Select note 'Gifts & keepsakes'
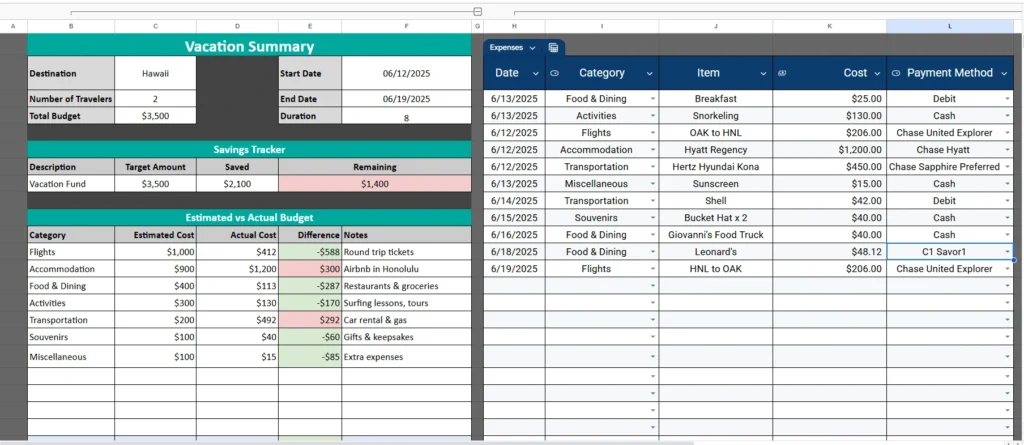Screen dimensions: 1024x445 406,337
